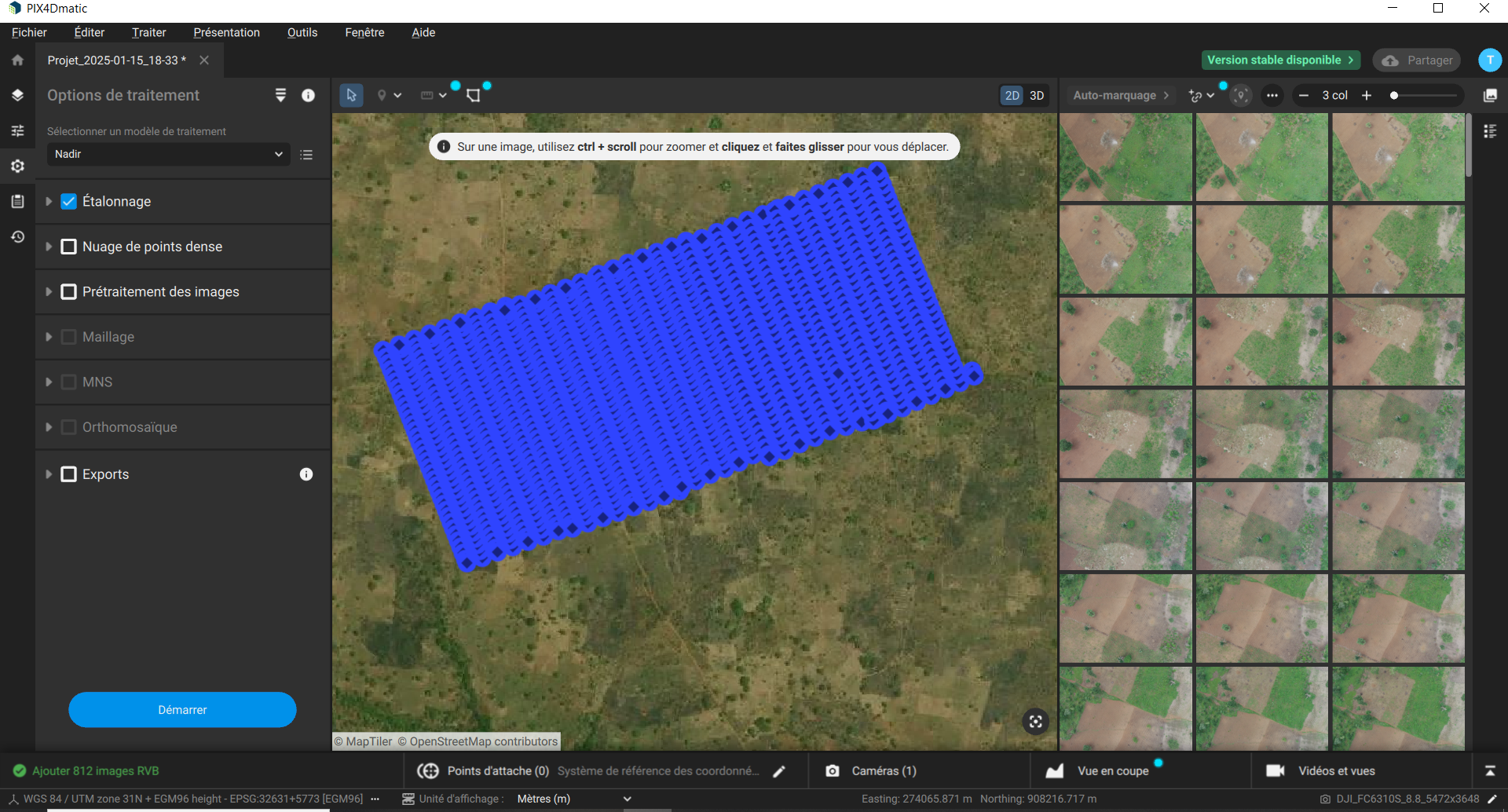
Task: Edit the tie points coordinate reference system
Action: pyautogui.click(x=779, y=771)
